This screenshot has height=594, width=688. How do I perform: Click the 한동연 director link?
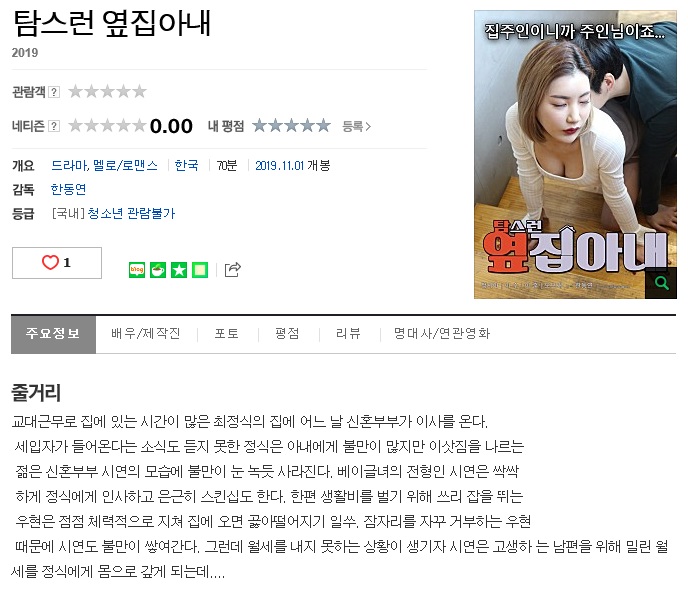pyautogui.click(x=68, y=190)
